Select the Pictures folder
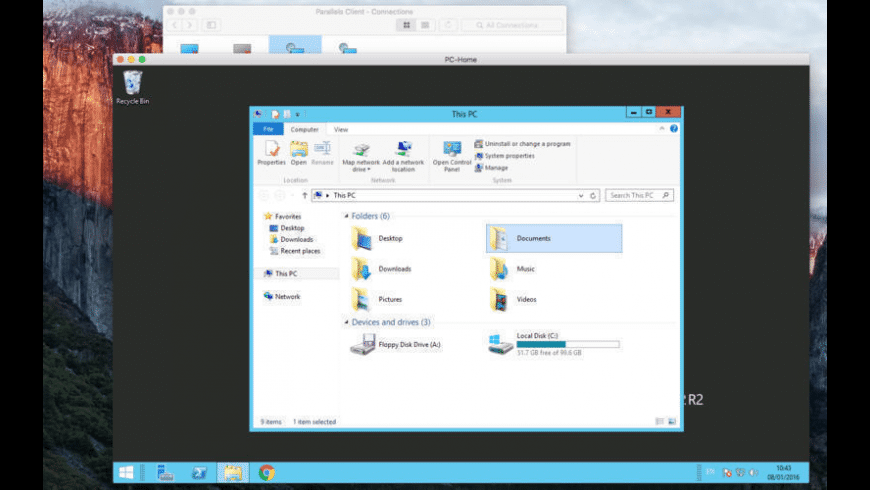 point(377,300)
